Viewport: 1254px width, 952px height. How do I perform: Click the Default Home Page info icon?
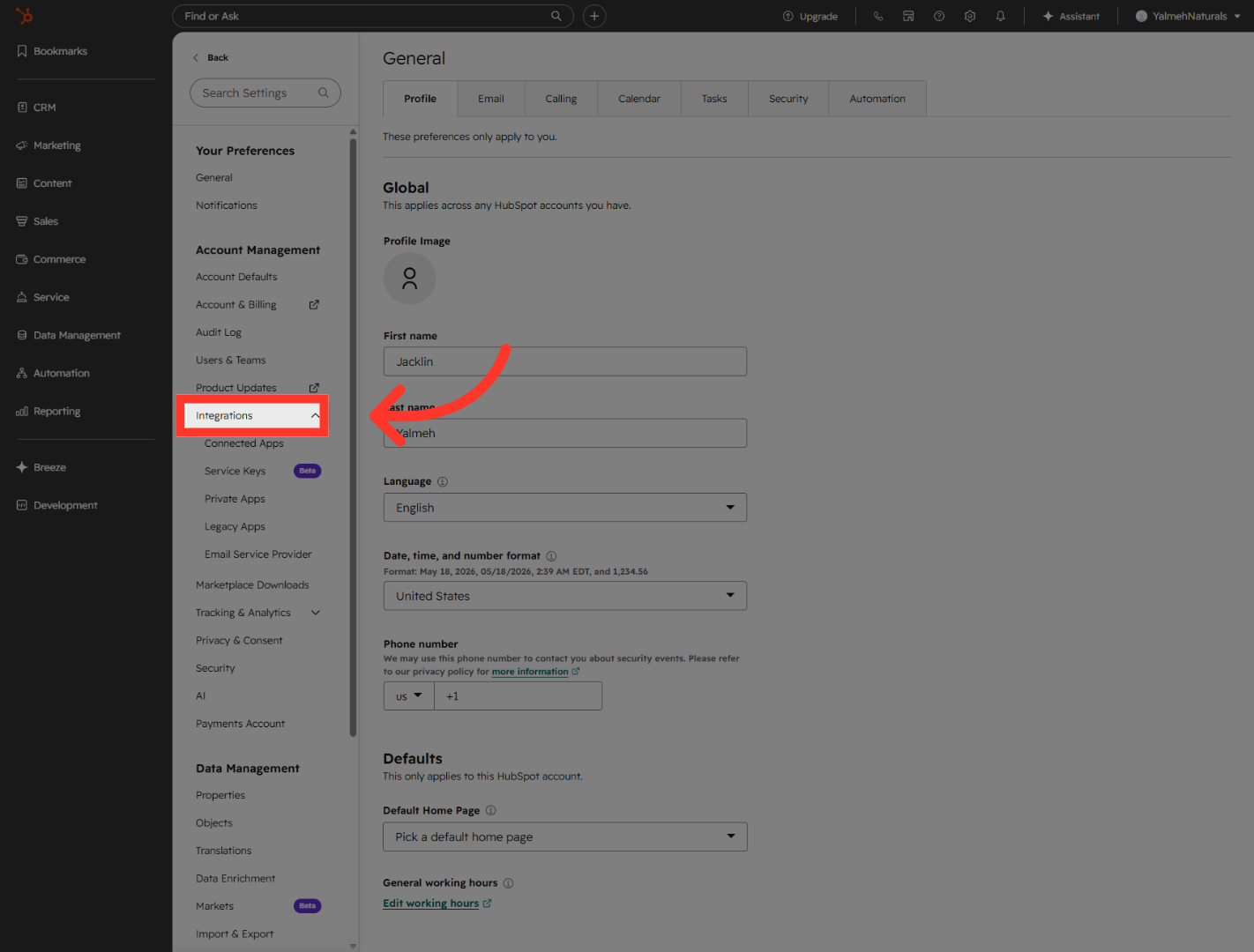(x=491, y=810)
